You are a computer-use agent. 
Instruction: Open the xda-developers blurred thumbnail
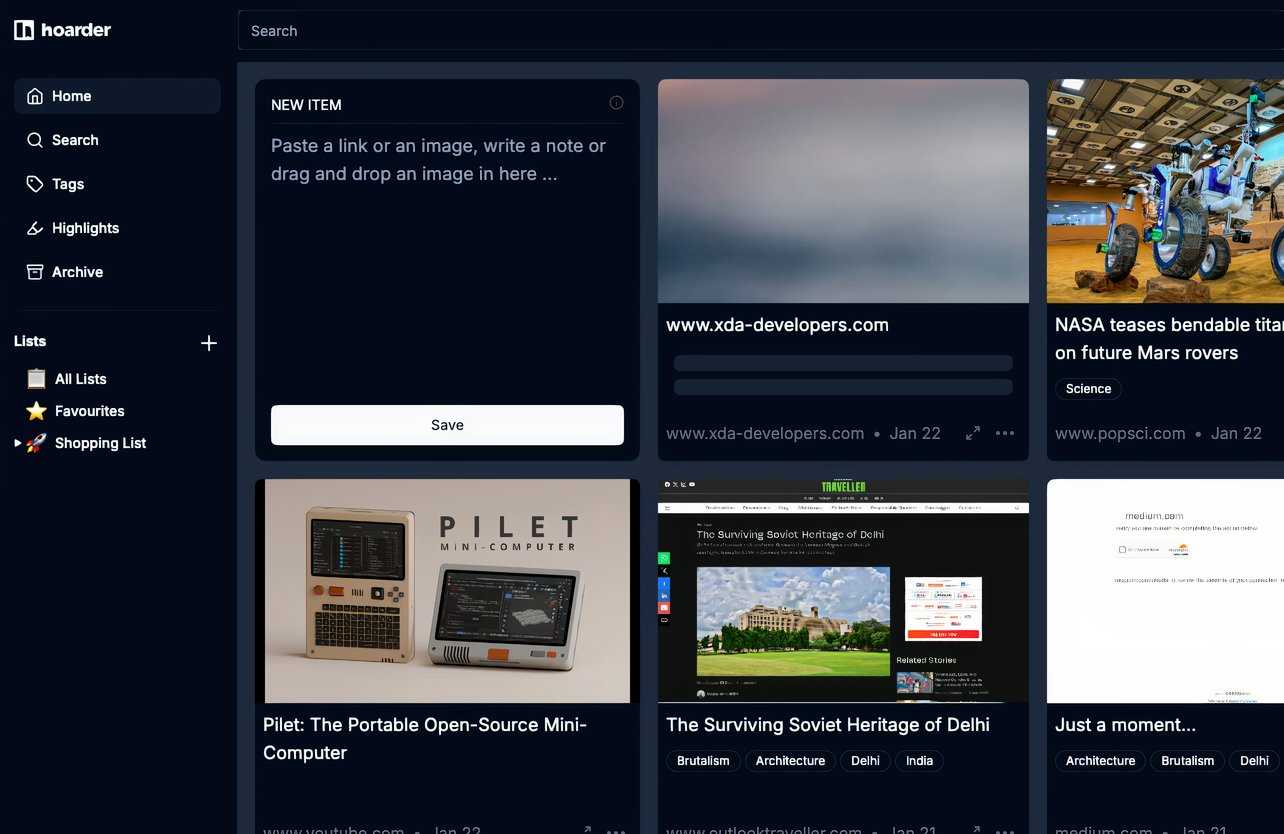click(x=843, y=191)
